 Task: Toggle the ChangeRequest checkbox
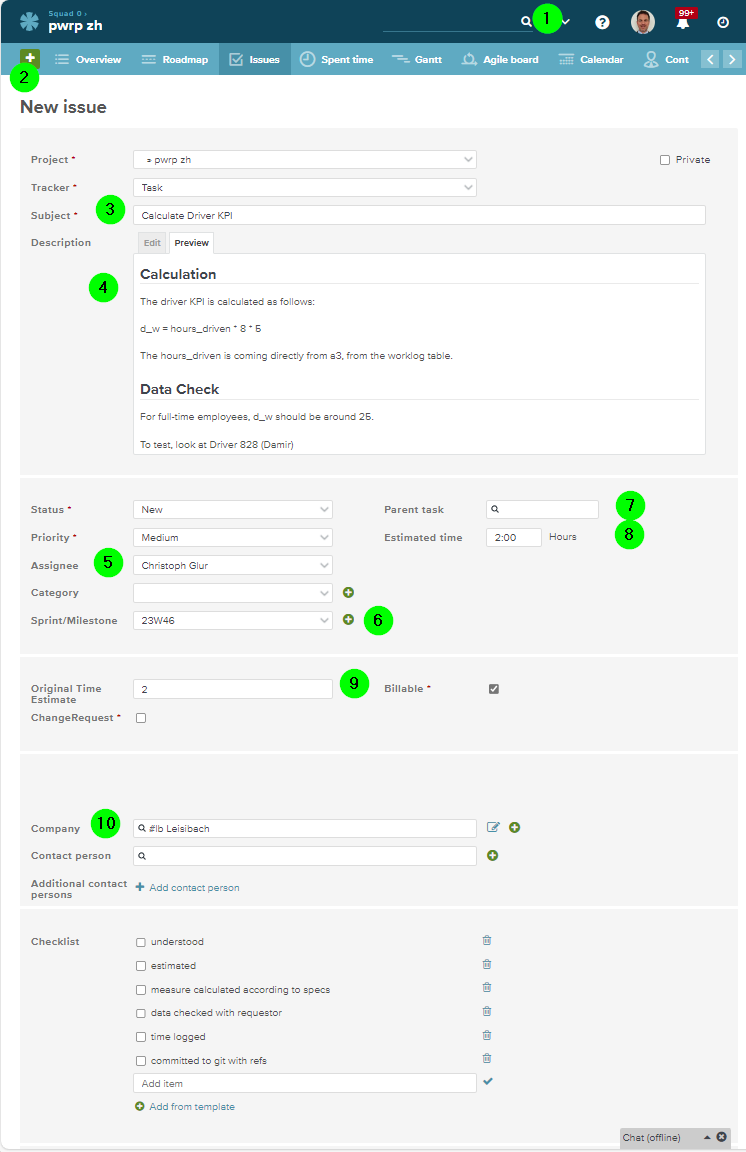pyautogui.click(x=141, y=718)
